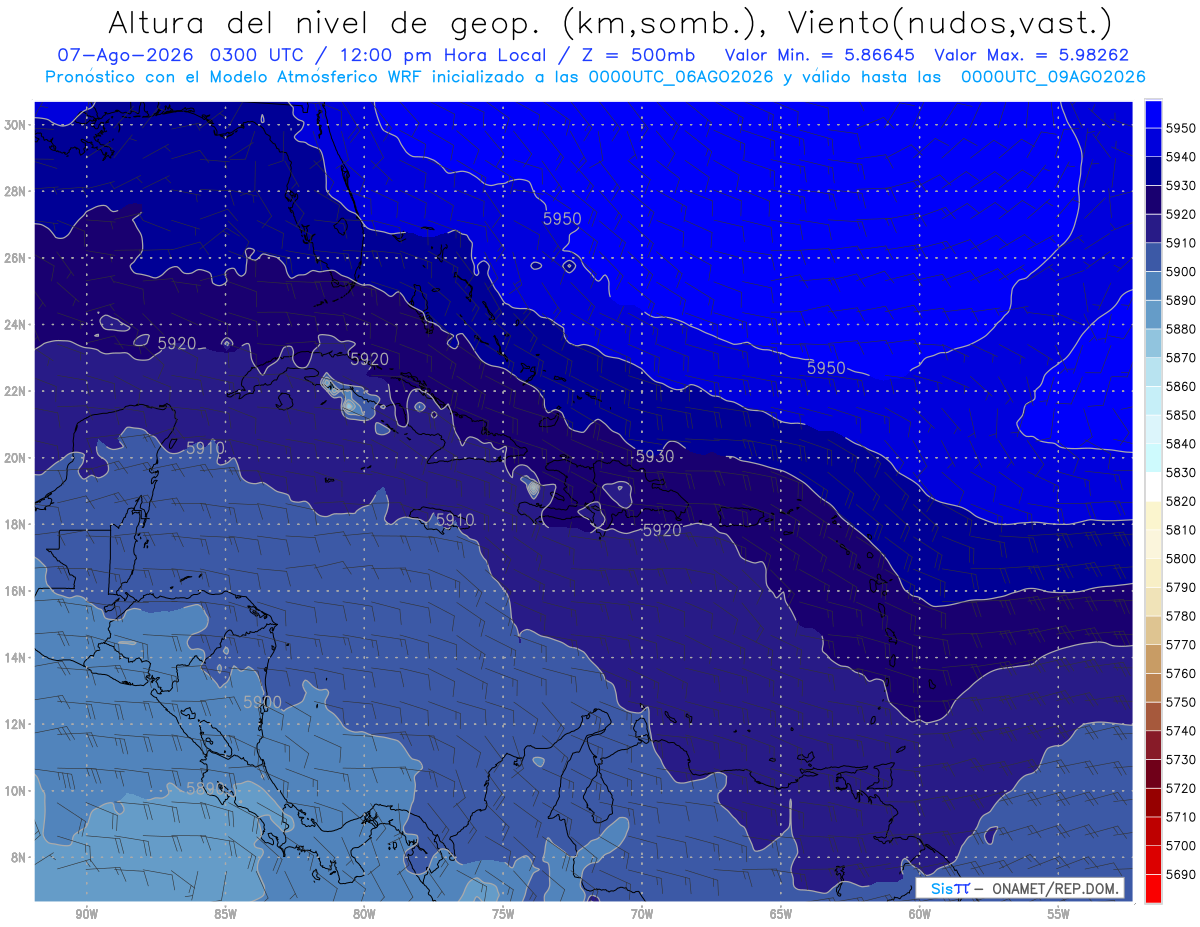Click the '30N' latitude axis label
The image size is (1200, 927).
click(x=15, y=125)
